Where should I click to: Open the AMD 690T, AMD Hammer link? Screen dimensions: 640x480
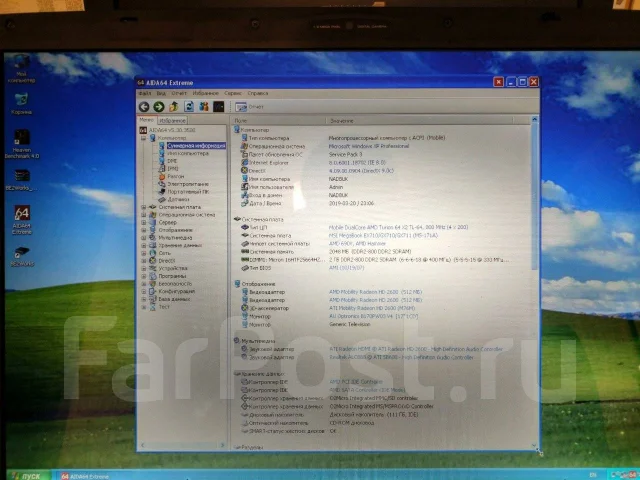coord(357,244)
